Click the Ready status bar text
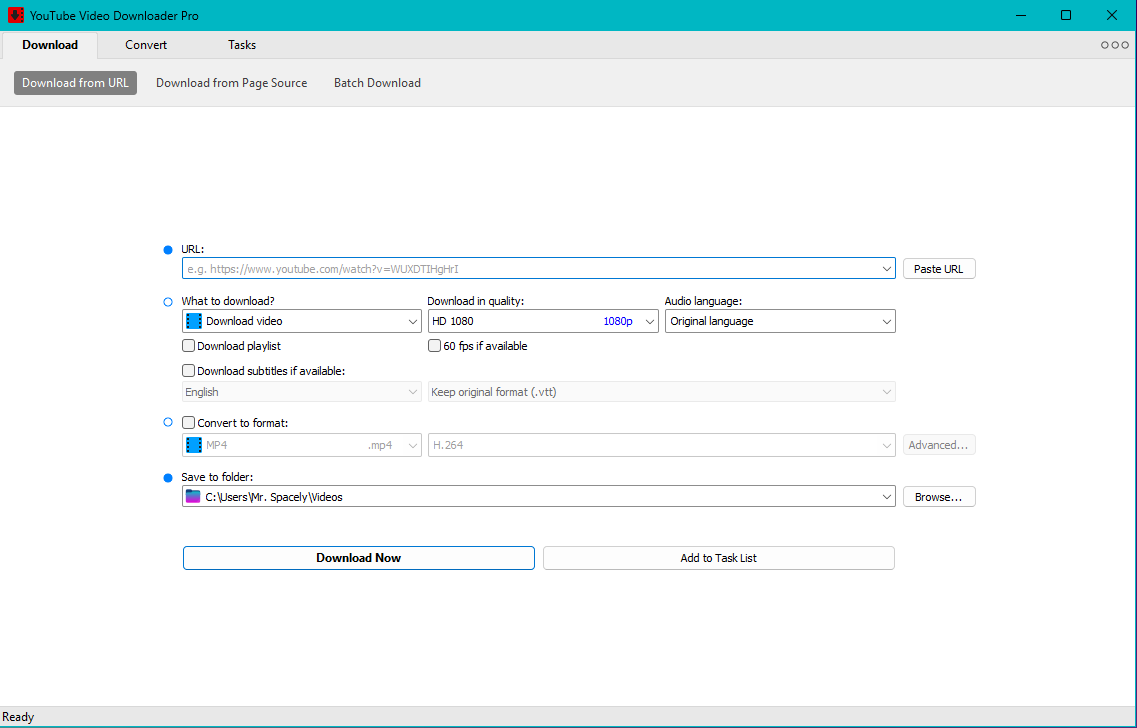 tap(18, 717)
